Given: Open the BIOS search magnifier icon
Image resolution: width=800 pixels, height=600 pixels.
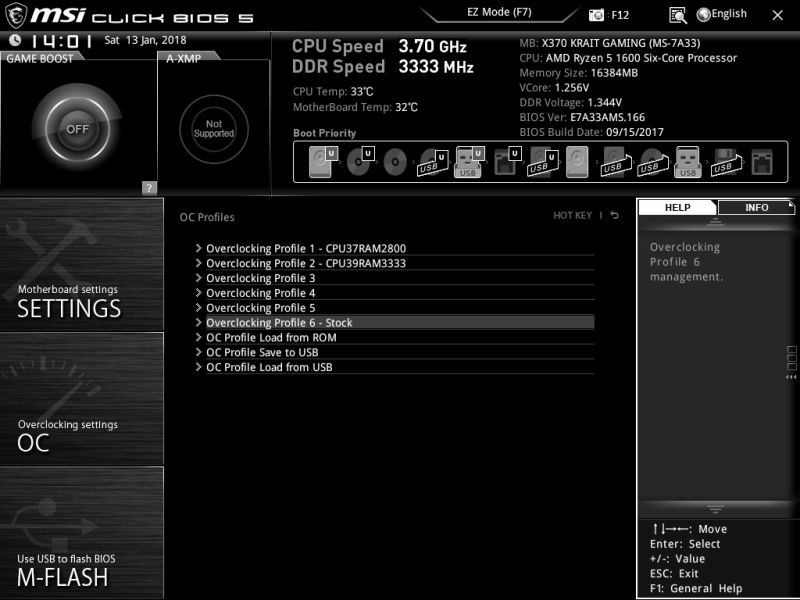Looking at the screenshot, I should (678, 15).
